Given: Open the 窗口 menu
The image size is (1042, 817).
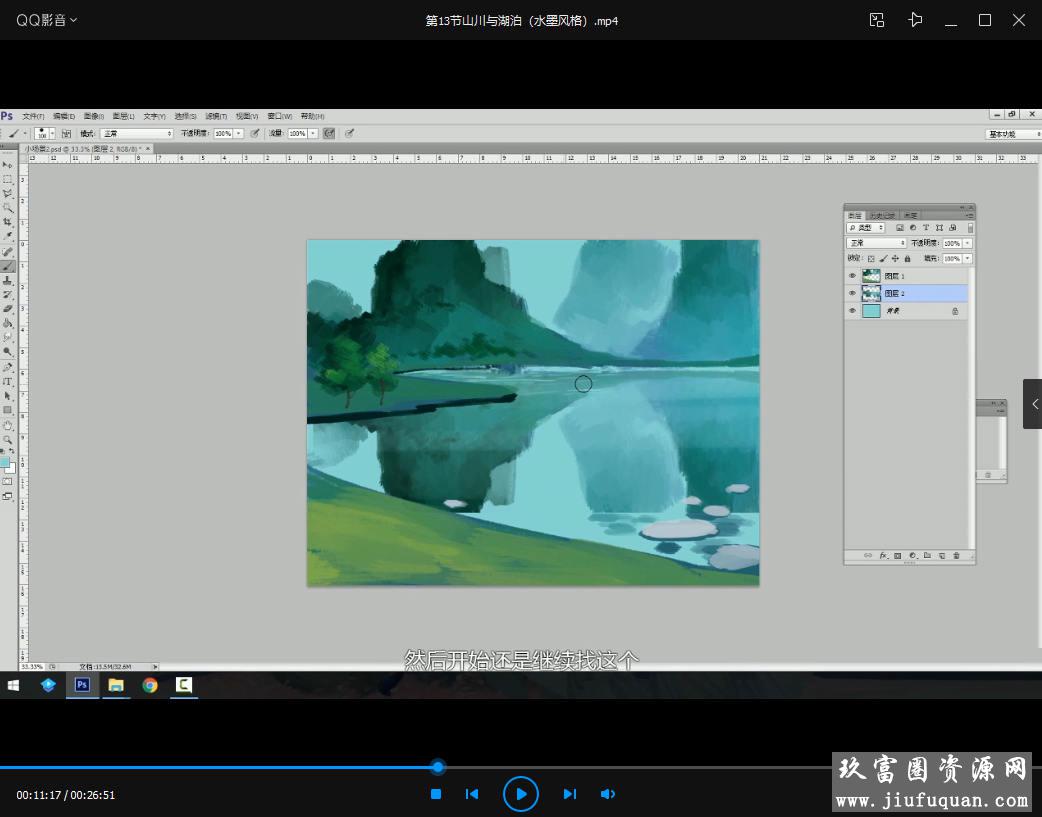Looking at the screenshot, I should click(279, 116).
